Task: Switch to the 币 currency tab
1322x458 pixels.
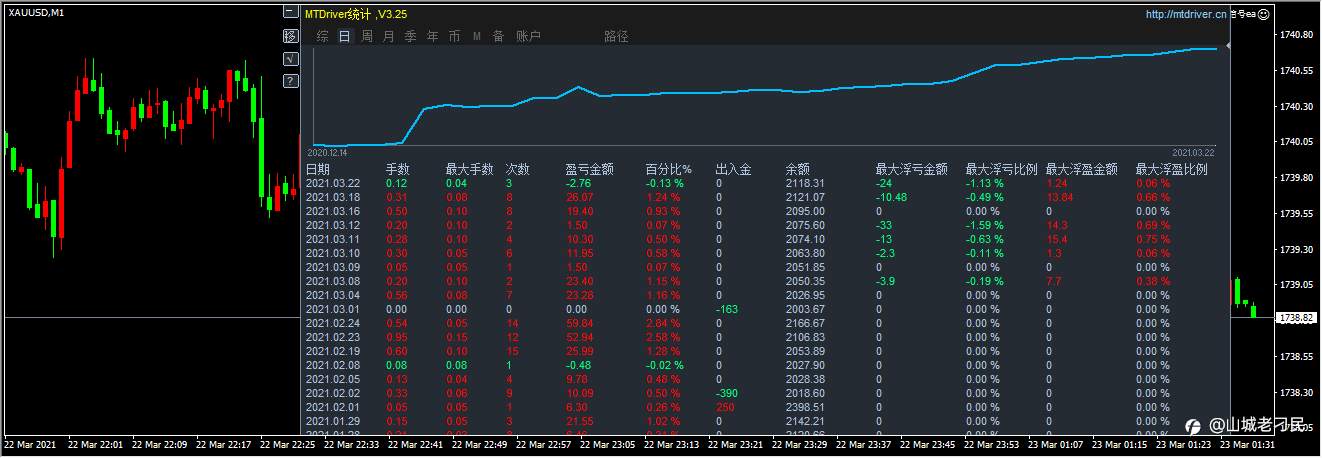Action: pos(455,36)
